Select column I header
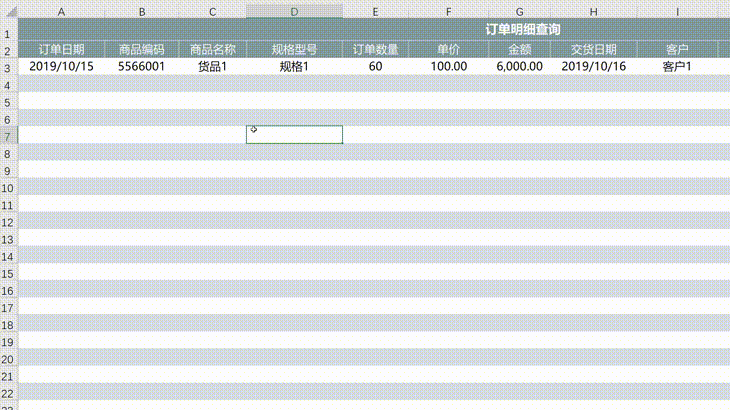Viewport: 730px width, 410px height. 677,11
